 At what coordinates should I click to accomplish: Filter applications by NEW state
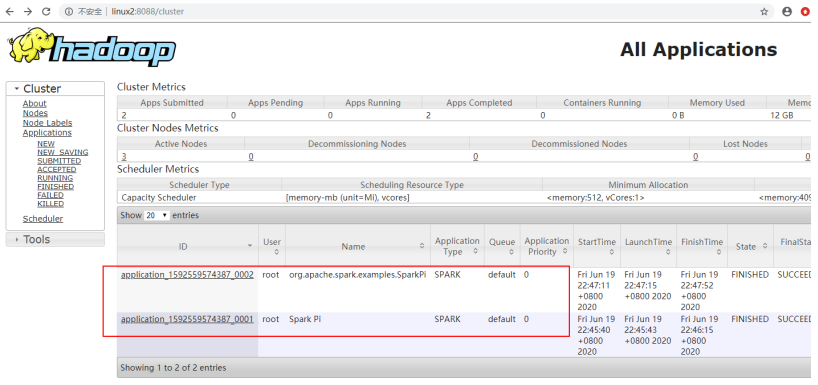point(46,144)
